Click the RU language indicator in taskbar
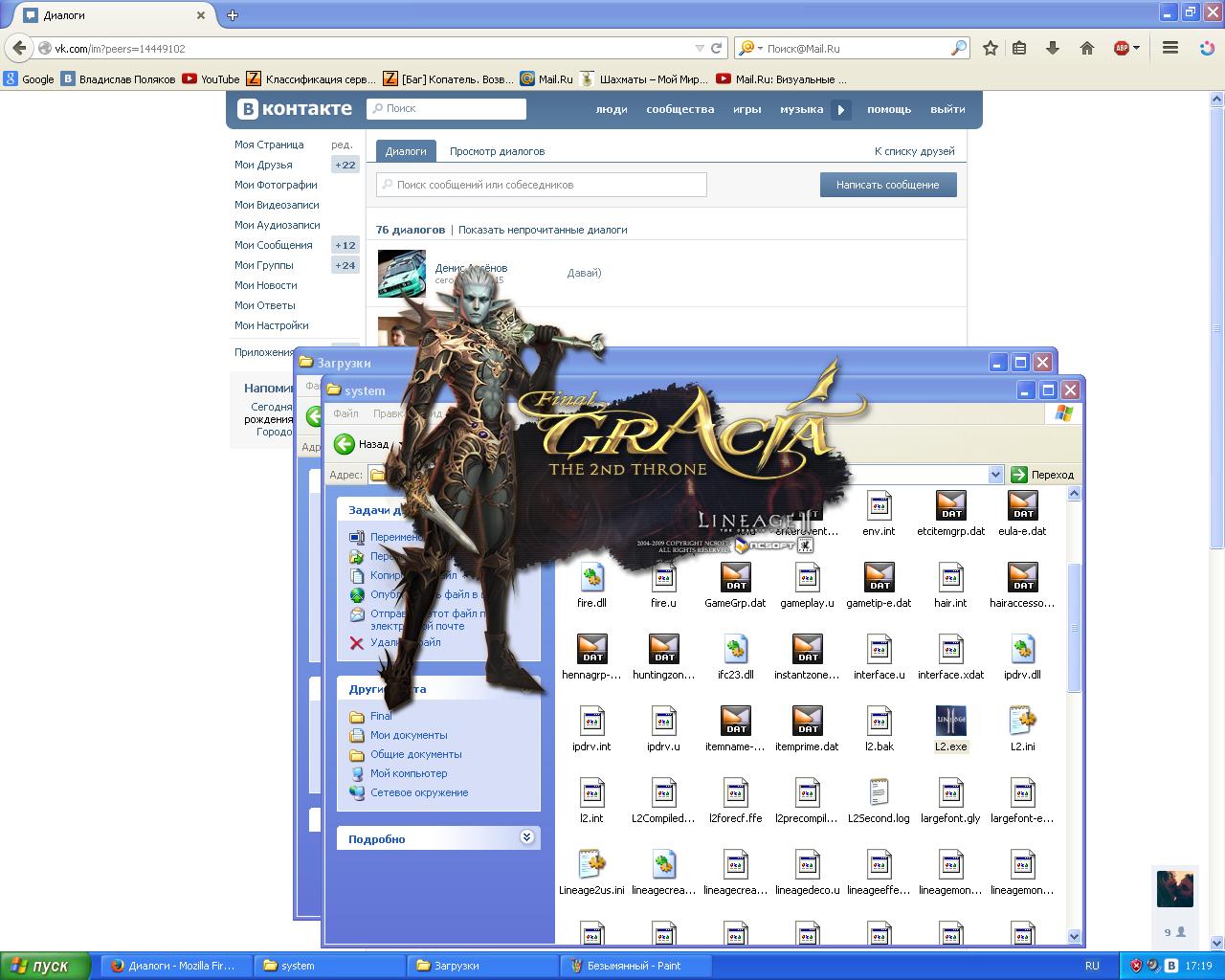Viewport: 1225px width, 980px height. click(x=1092, y=966)
